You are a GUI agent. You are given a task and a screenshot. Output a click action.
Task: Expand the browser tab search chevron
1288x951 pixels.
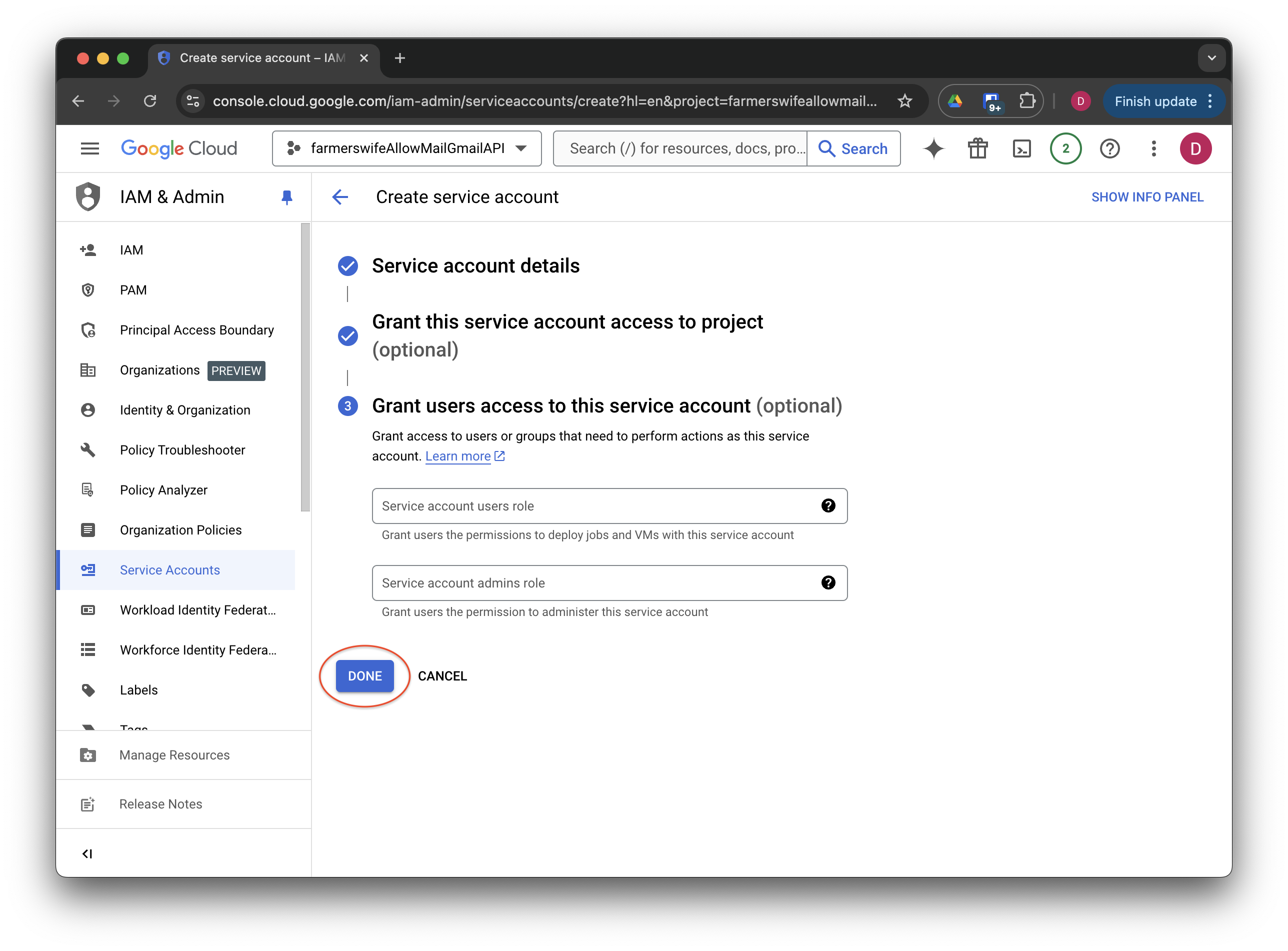[1211, 57]
